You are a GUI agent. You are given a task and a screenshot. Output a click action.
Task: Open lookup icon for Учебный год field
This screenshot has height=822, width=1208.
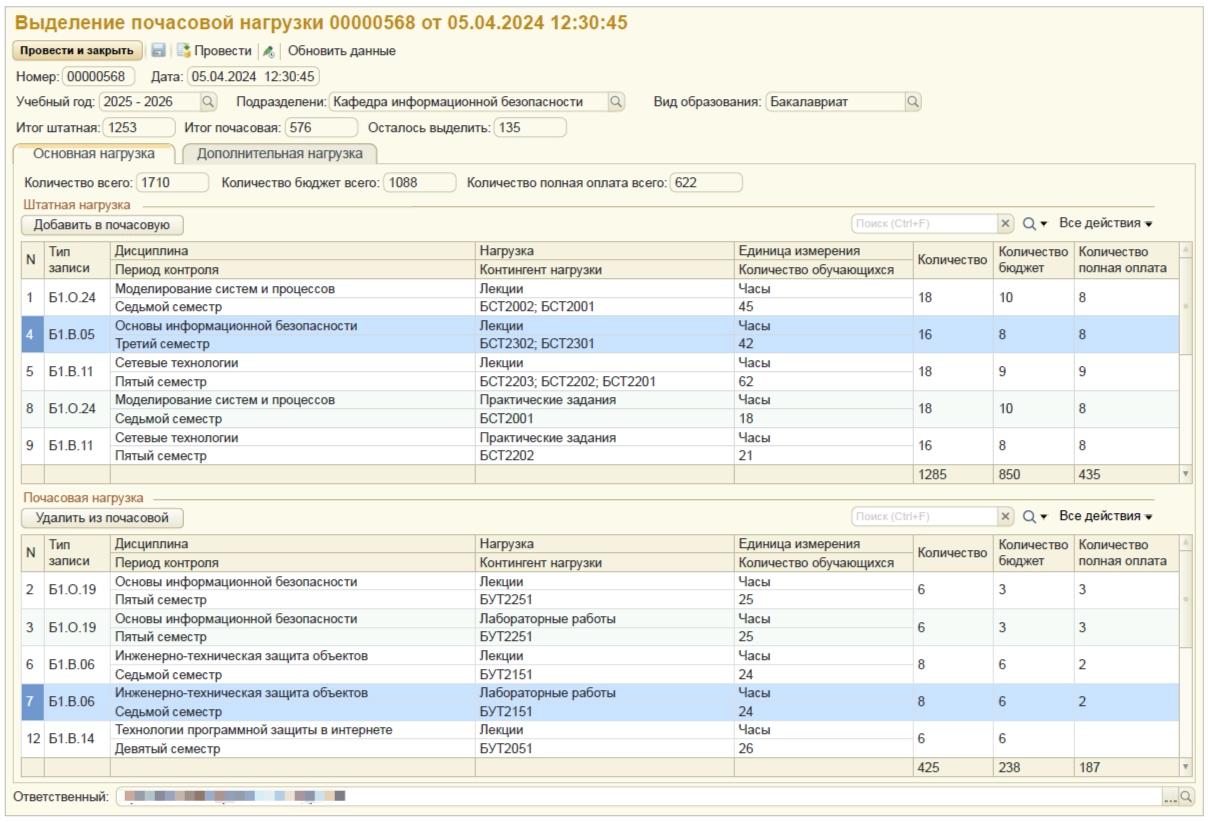coord(208,102)
